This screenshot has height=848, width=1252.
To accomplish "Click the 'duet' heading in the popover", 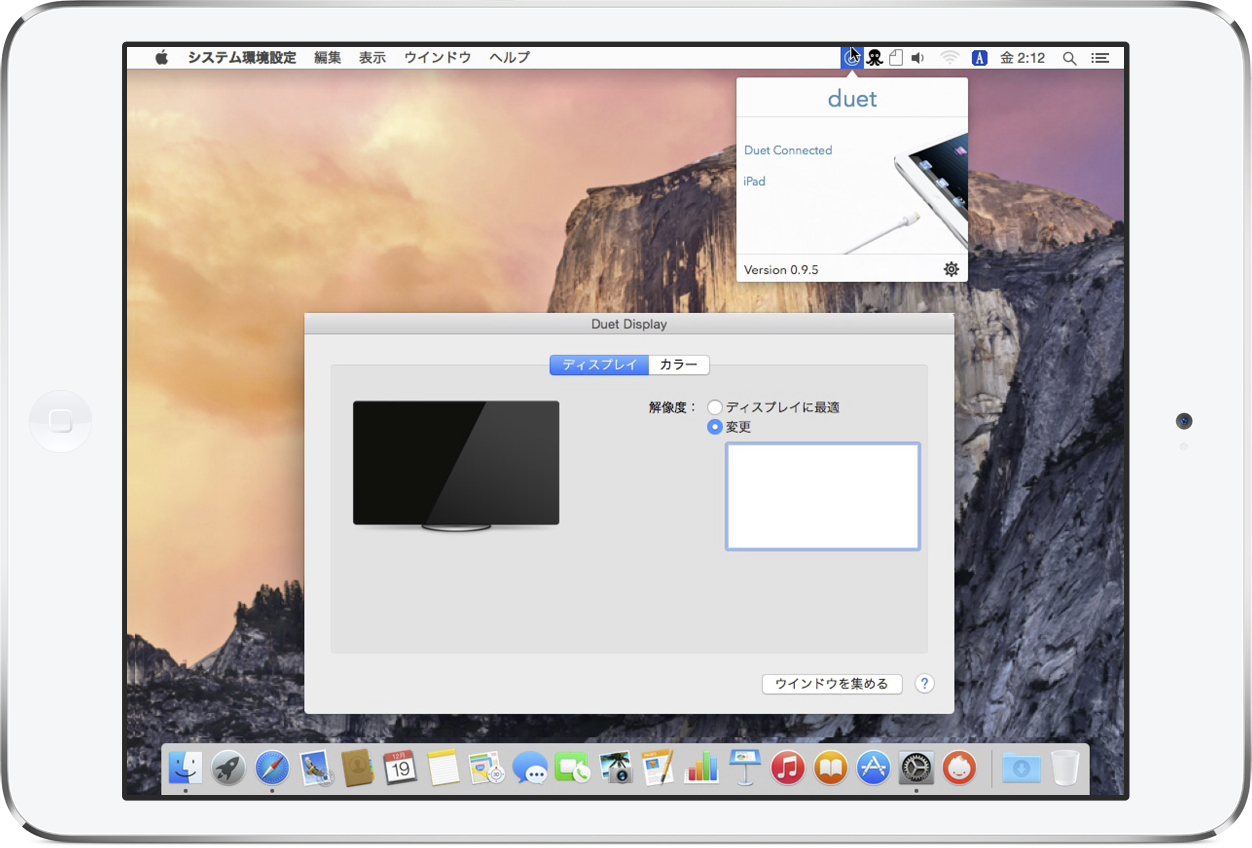I will click(852, 99).
